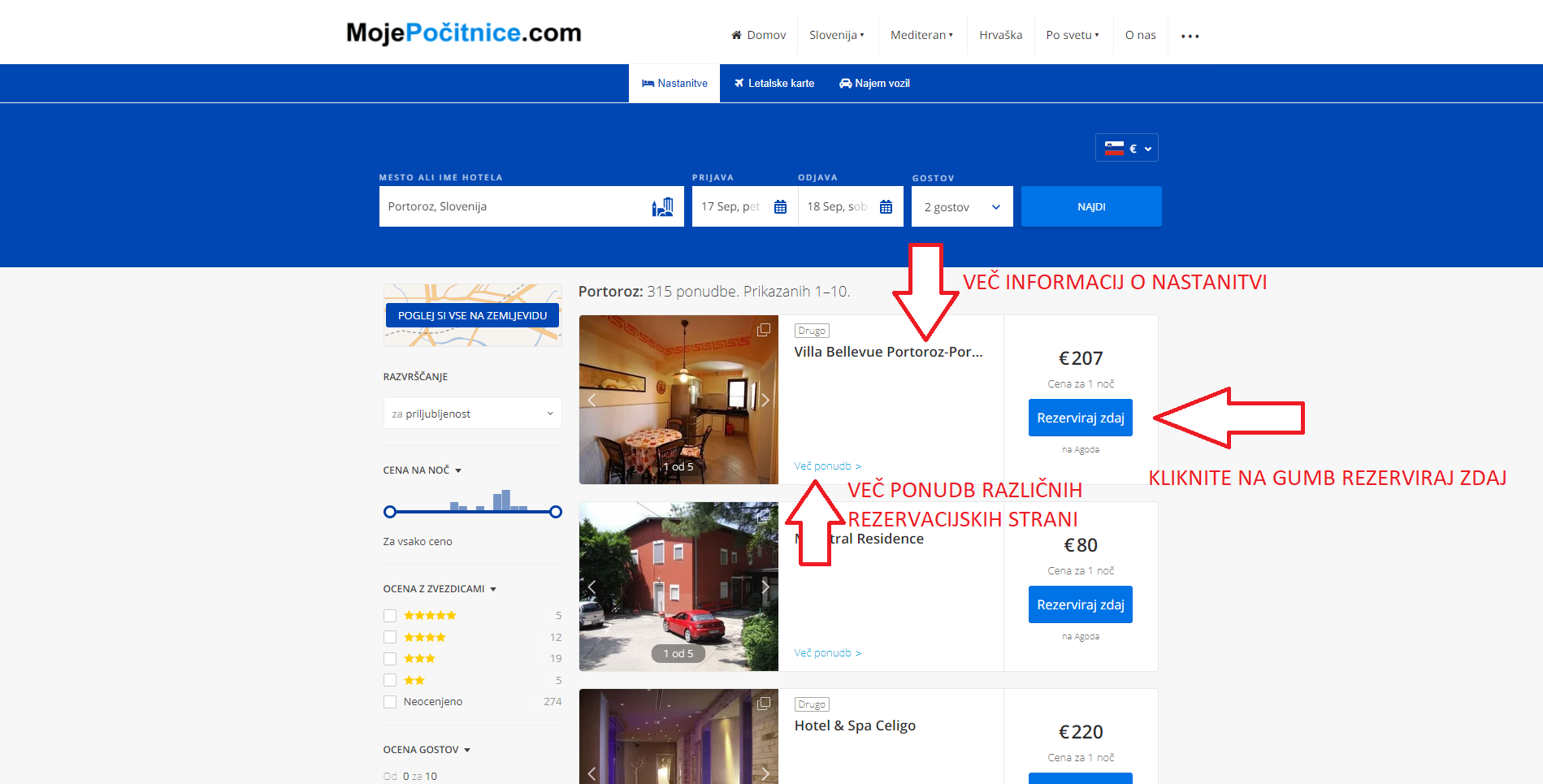Image resolution: width=1543 pixels, height=784 pixels.
Task: Check the three-star rating filter
Action: (390, 659)
